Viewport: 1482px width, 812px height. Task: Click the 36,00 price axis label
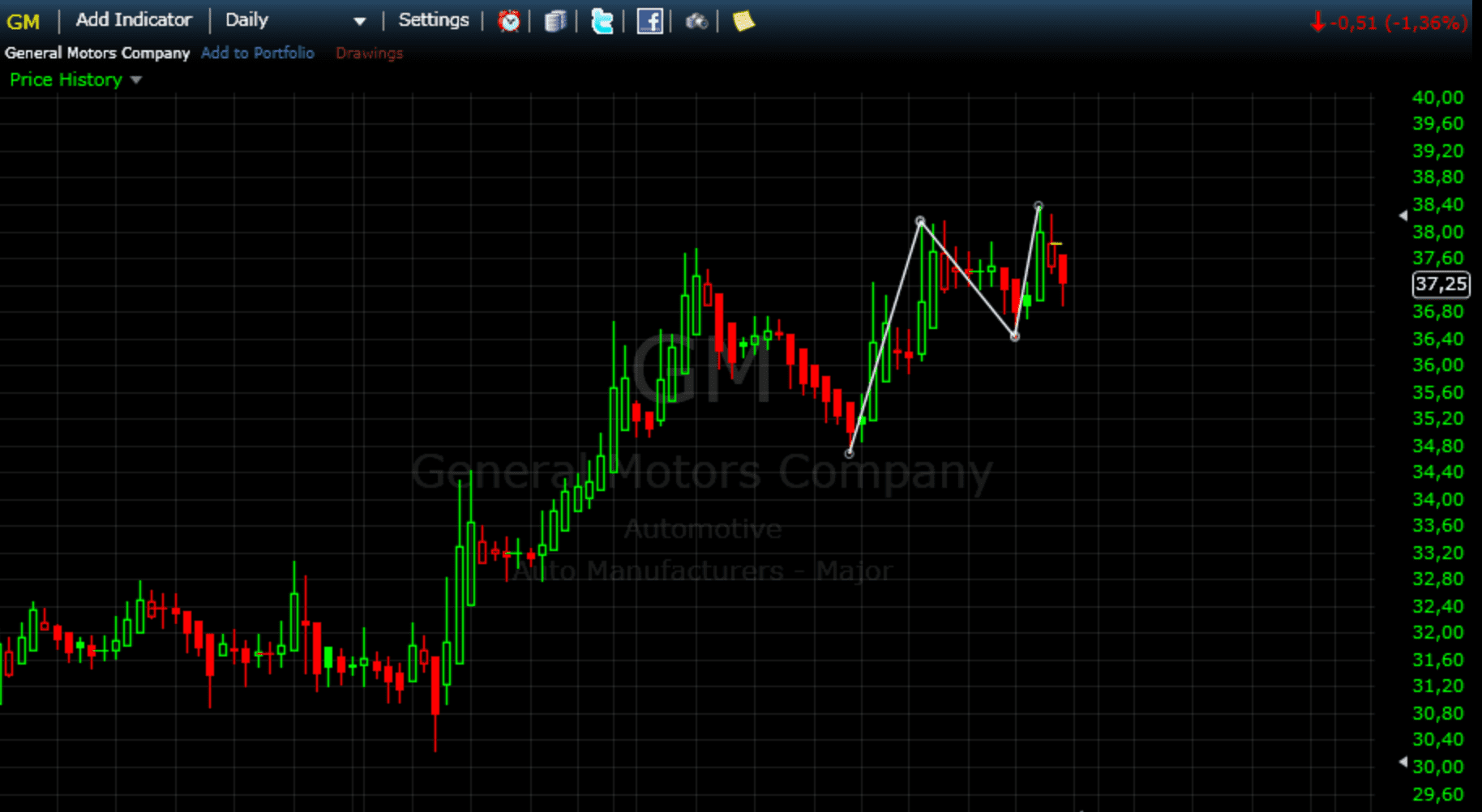click(x=1437, y=365)
